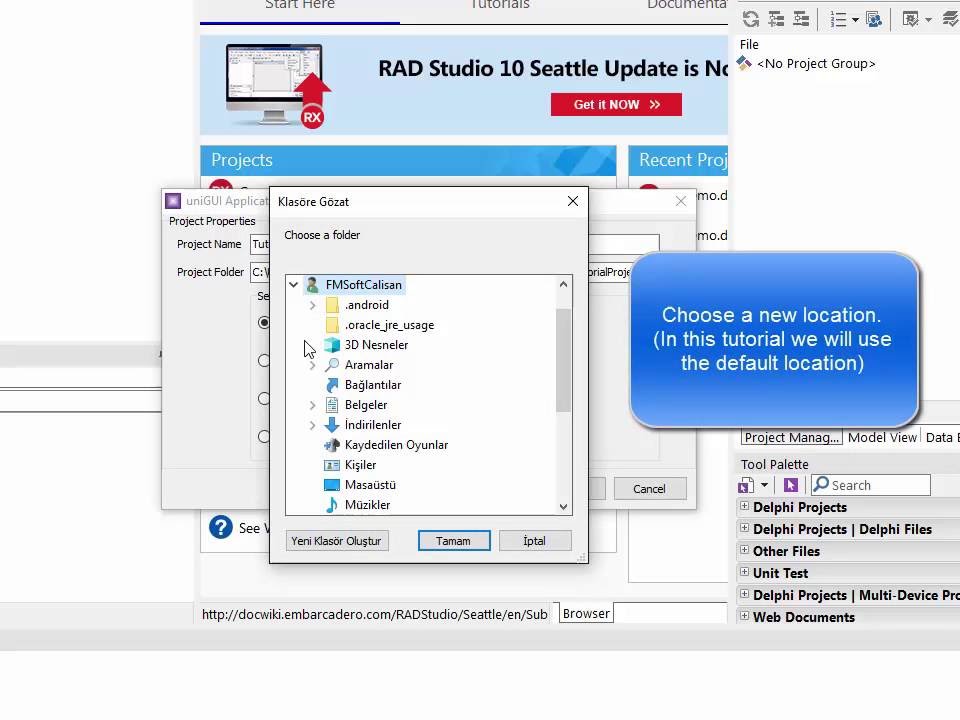Click the folder tree scrollbar up arrow

pos(563,284)
